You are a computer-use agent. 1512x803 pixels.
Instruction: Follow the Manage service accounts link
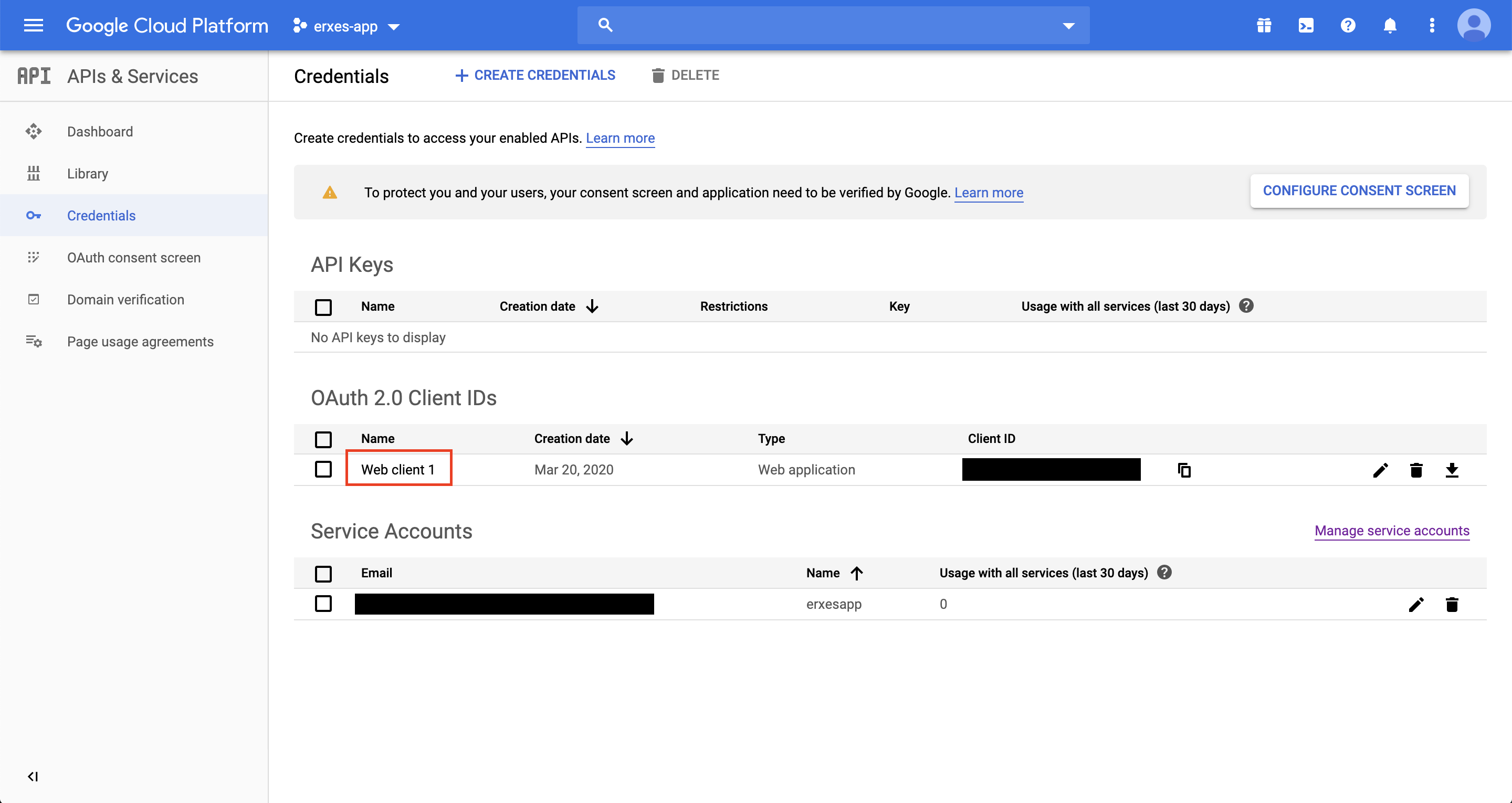[x=1392, y=531]
